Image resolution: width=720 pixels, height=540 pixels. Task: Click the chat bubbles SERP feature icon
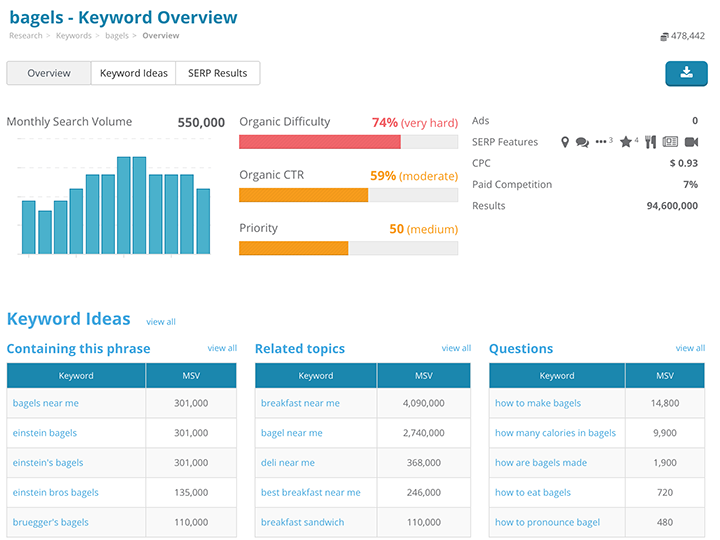tap(582, 142)
